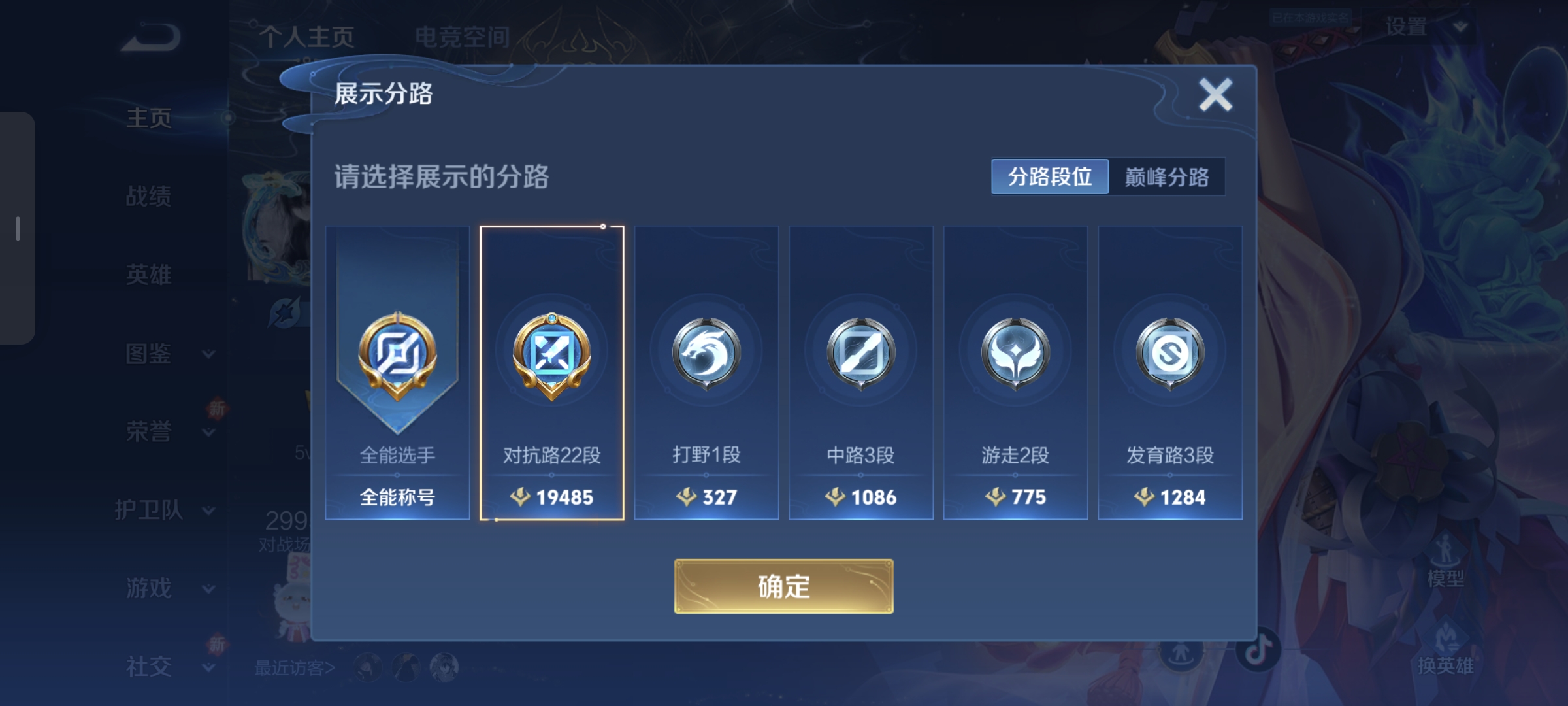Confirm selection with 确定 button
The image size is (1568, 706).
pos(783,586)
